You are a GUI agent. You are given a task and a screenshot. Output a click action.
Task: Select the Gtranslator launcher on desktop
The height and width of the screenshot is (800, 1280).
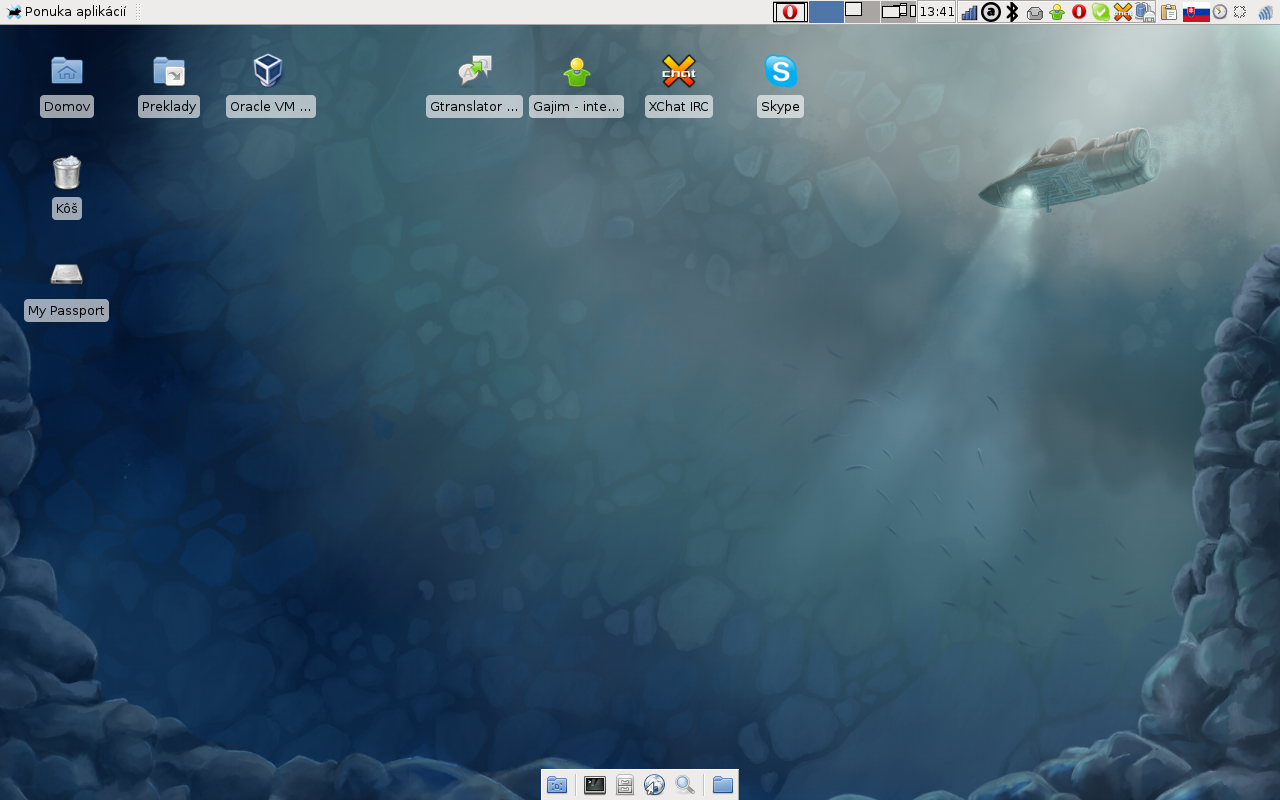click(x=475, y=71)
